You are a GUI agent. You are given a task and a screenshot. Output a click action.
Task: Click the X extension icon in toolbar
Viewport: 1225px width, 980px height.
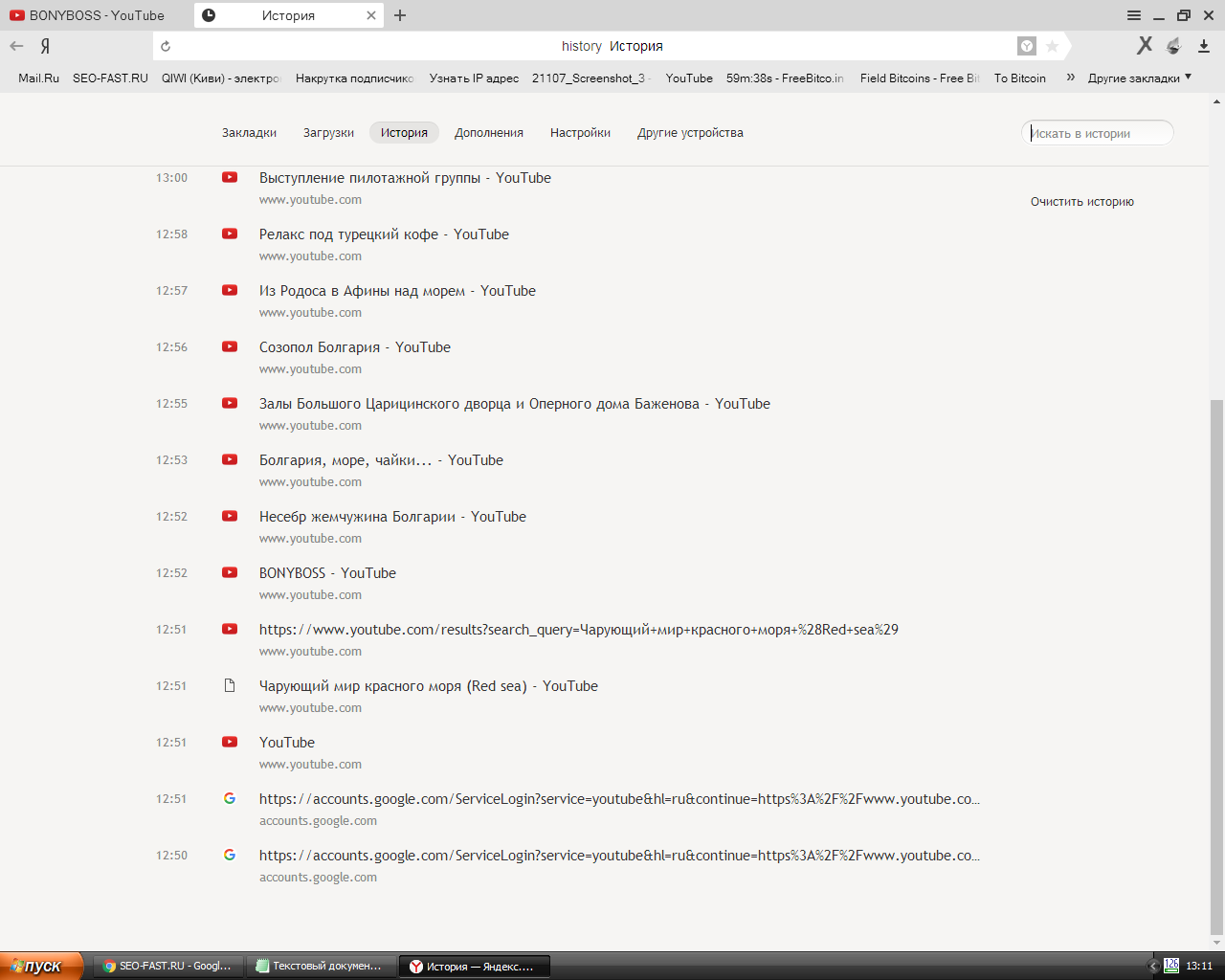click(1145, 46)
